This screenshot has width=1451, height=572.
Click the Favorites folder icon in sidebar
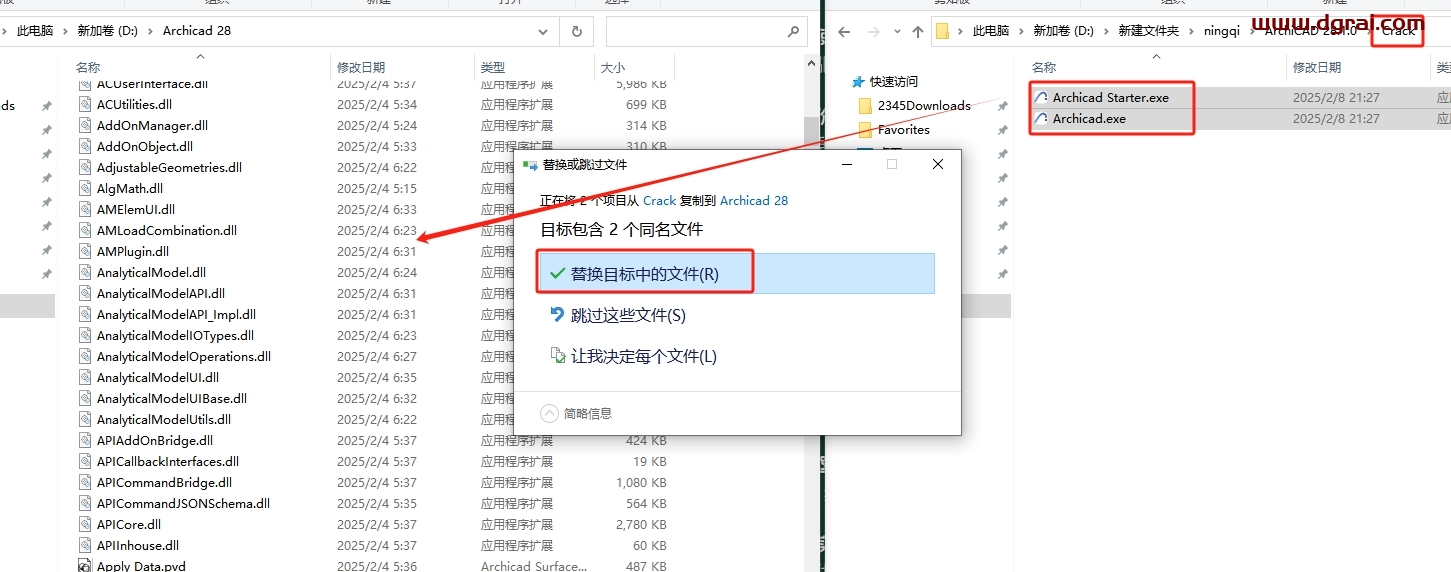pyautogui.click(x=866, y=129)
